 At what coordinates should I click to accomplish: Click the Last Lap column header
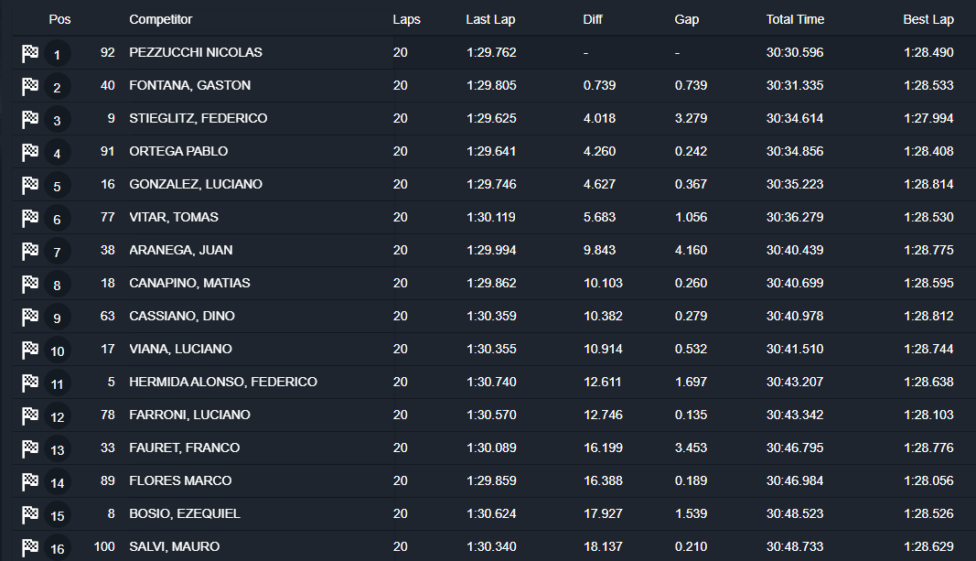pyautogui.click(x=490, y=20)
